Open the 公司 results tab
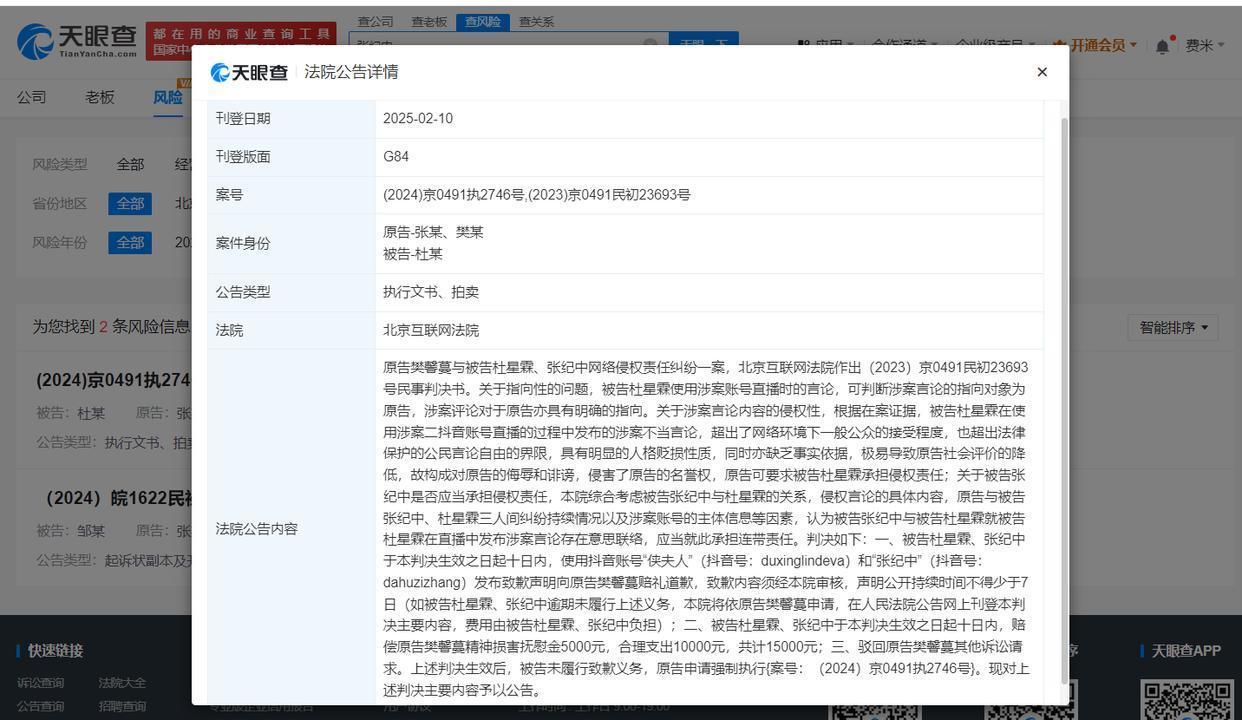 31,97
